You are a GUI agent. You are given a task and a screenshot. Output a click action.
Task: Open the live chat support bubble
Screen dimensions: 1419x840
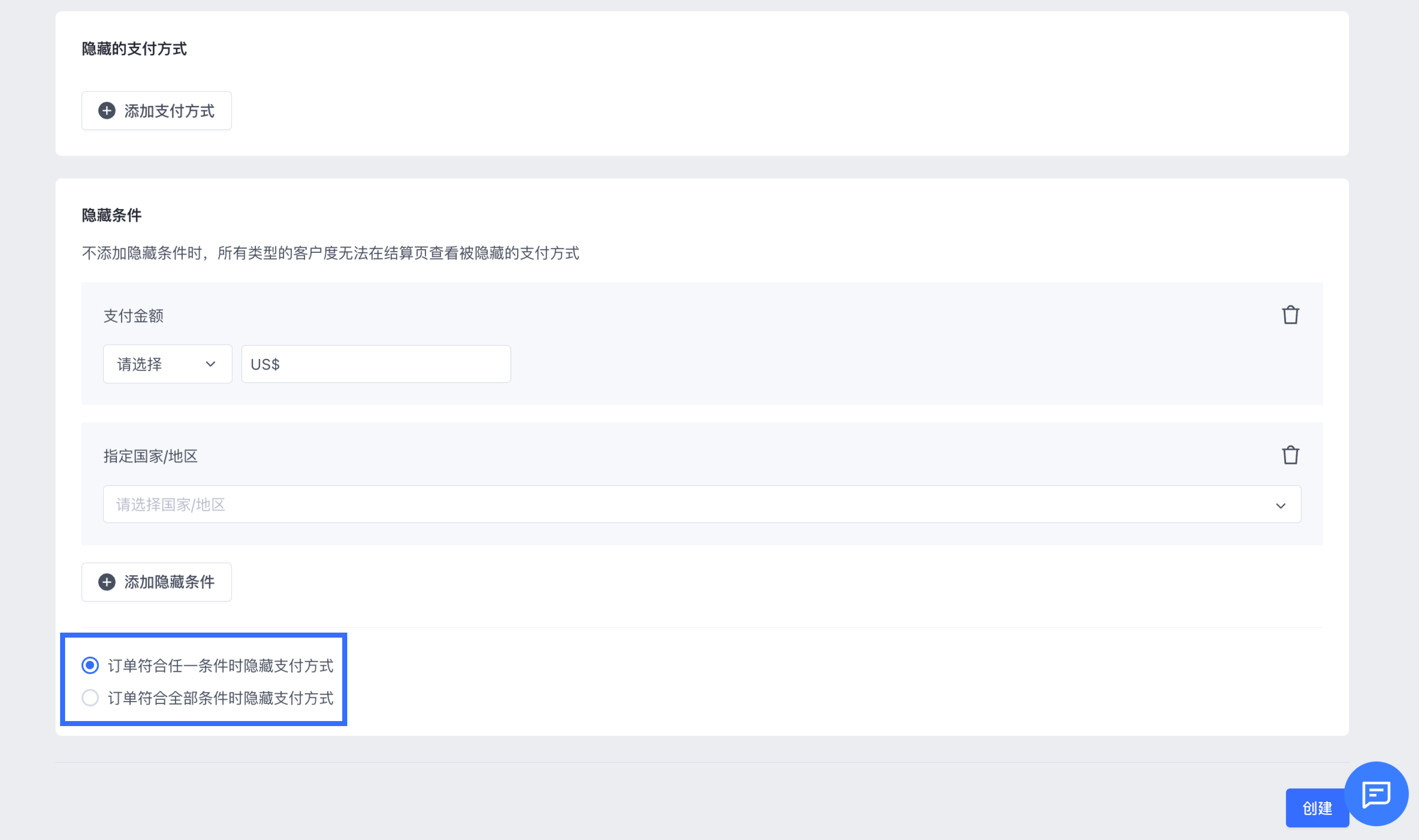pos(1376,794)
